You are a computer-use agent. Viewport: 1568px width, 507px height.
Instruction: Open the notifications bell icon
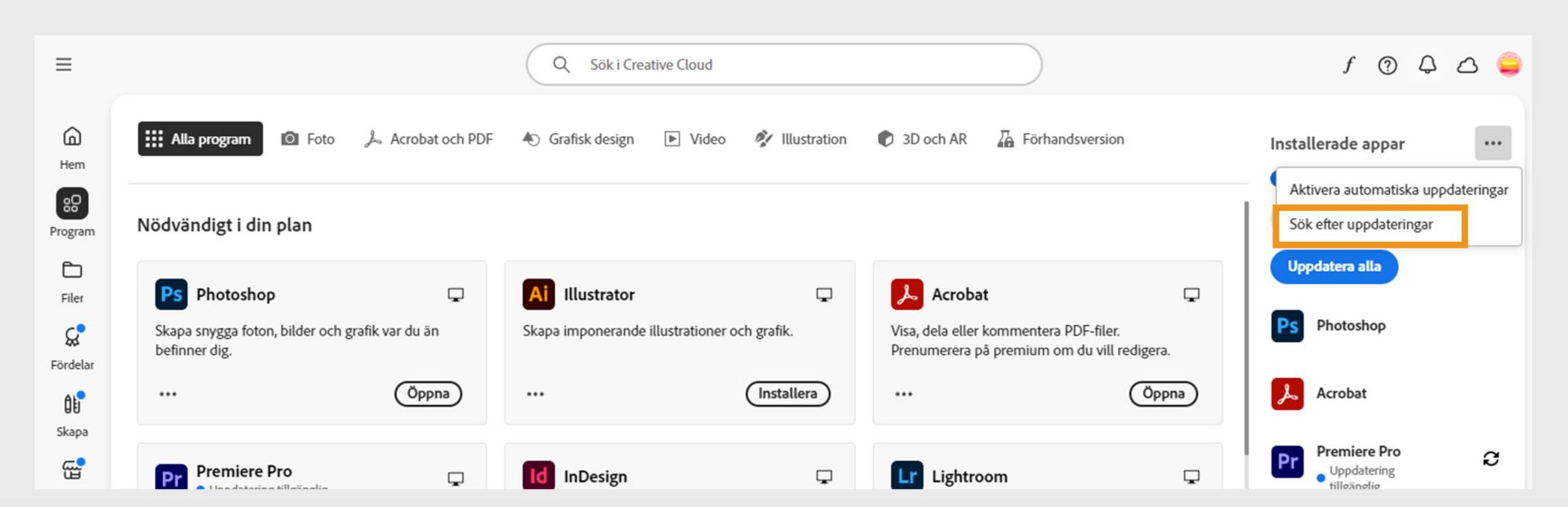[x=1427, y=65]
